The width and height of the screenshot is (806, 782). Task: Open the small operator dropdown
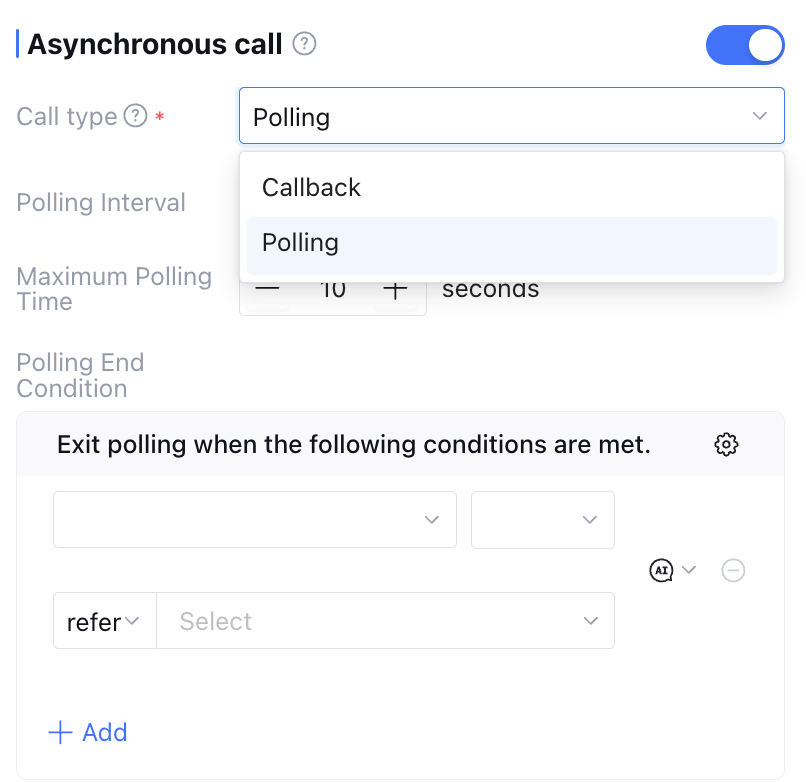point(542,519)
